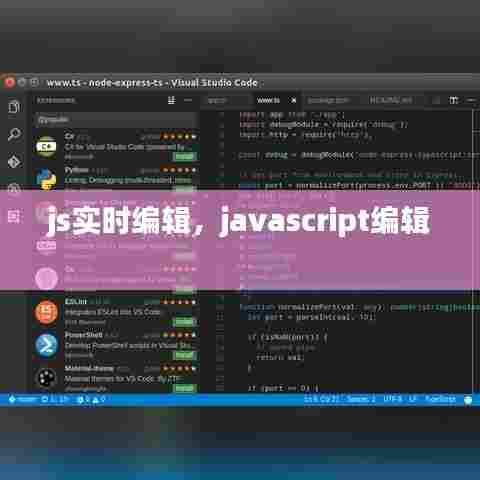The image size is (480, 480).
Task: Install the C# extension
Action: click(x=185, y=156)
